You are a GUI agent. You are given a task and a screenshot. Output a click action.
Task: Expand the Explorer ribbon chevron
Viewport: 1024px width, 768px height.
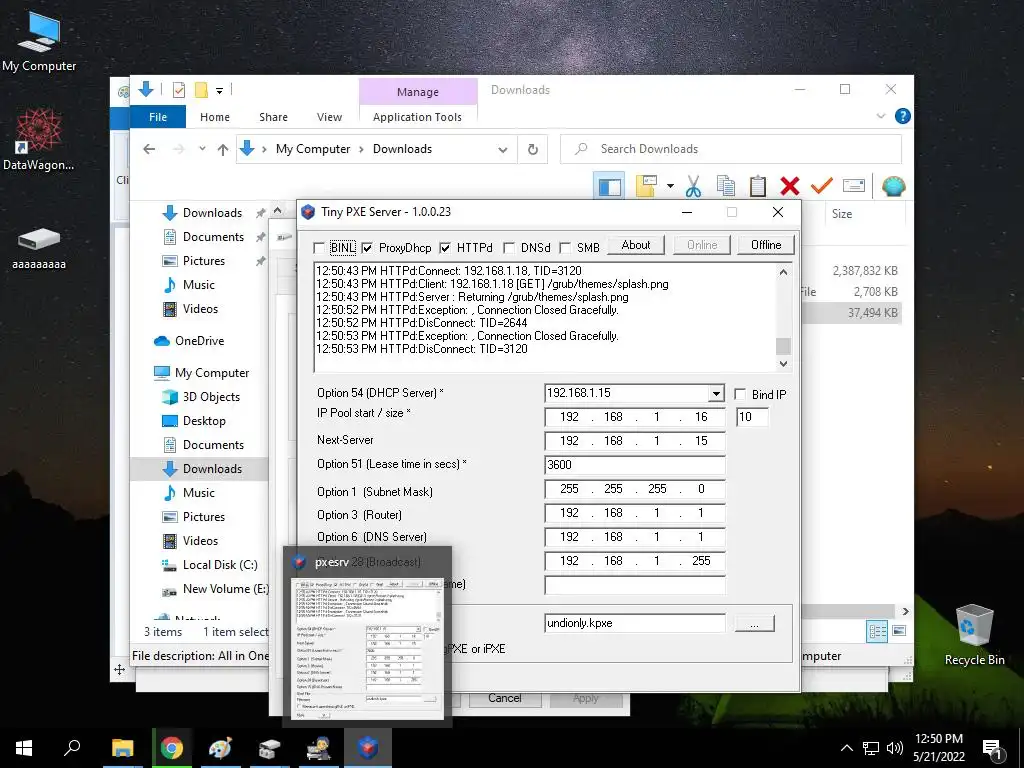tap(880, 116)
